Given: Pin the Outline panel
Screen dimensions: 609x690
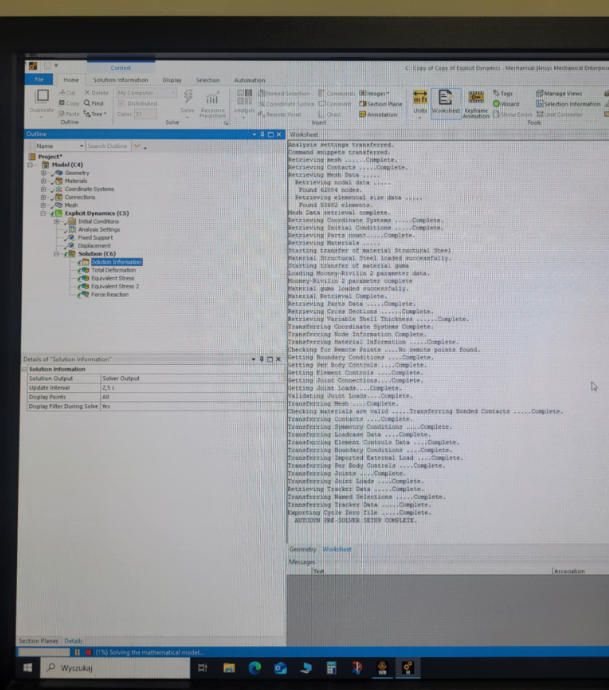Looking at the screenshot, I should coord(262,134).
